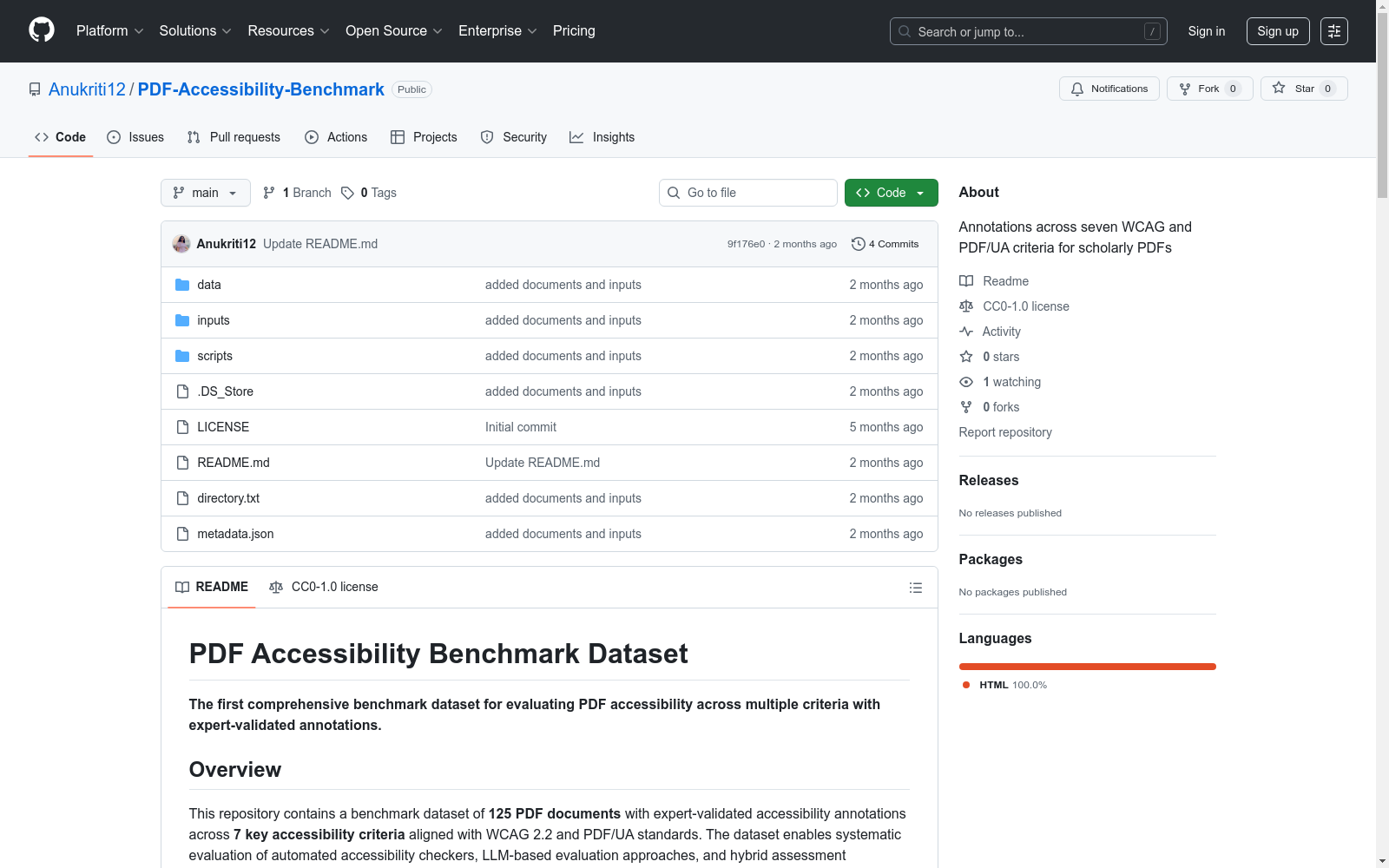Click the eye icon beside watching
Image resolution: width=1389 pixels, height=868 pixels.
click(966, 382)
